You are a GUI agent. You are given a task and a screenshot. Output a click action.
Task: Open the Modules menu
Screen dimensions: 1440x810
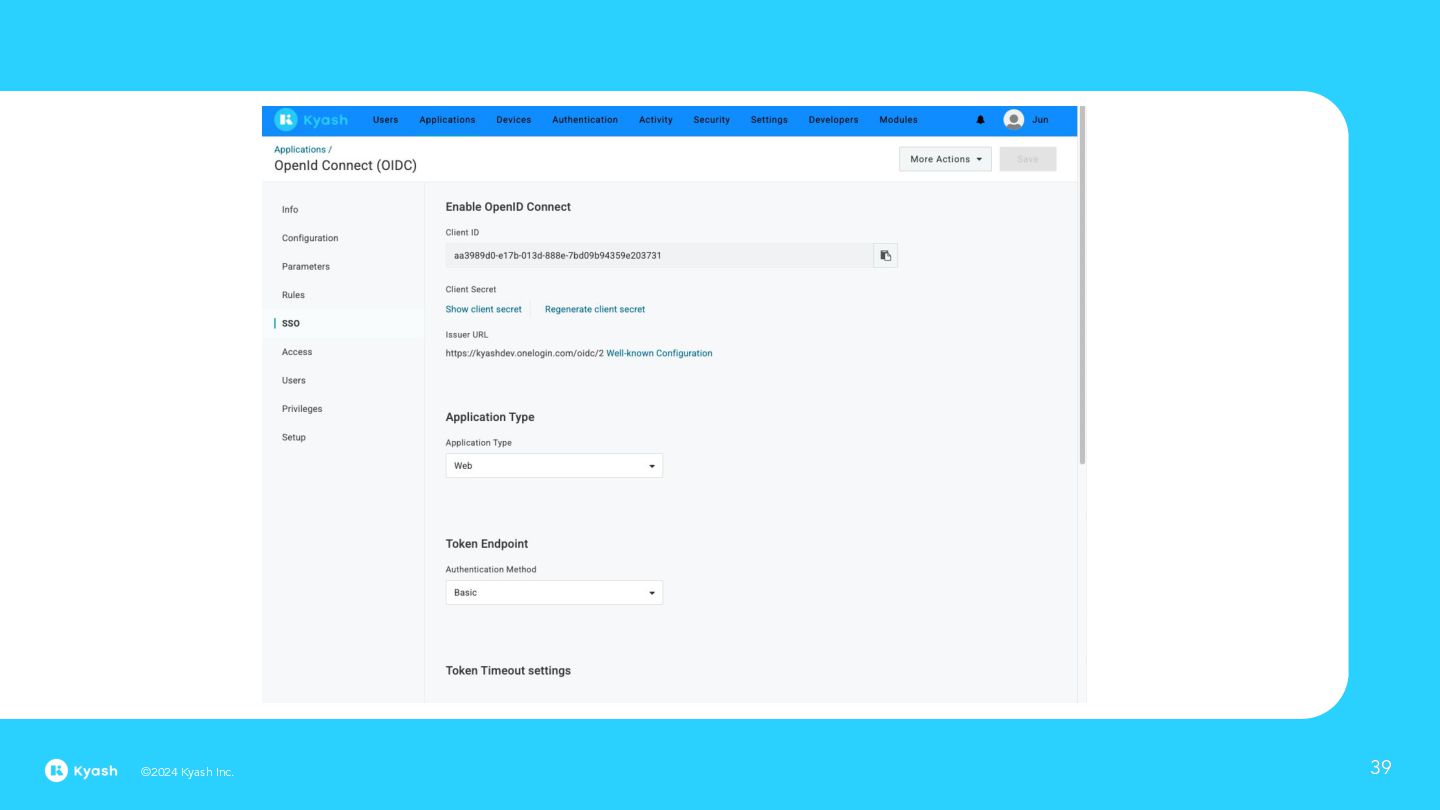[898, 120]
